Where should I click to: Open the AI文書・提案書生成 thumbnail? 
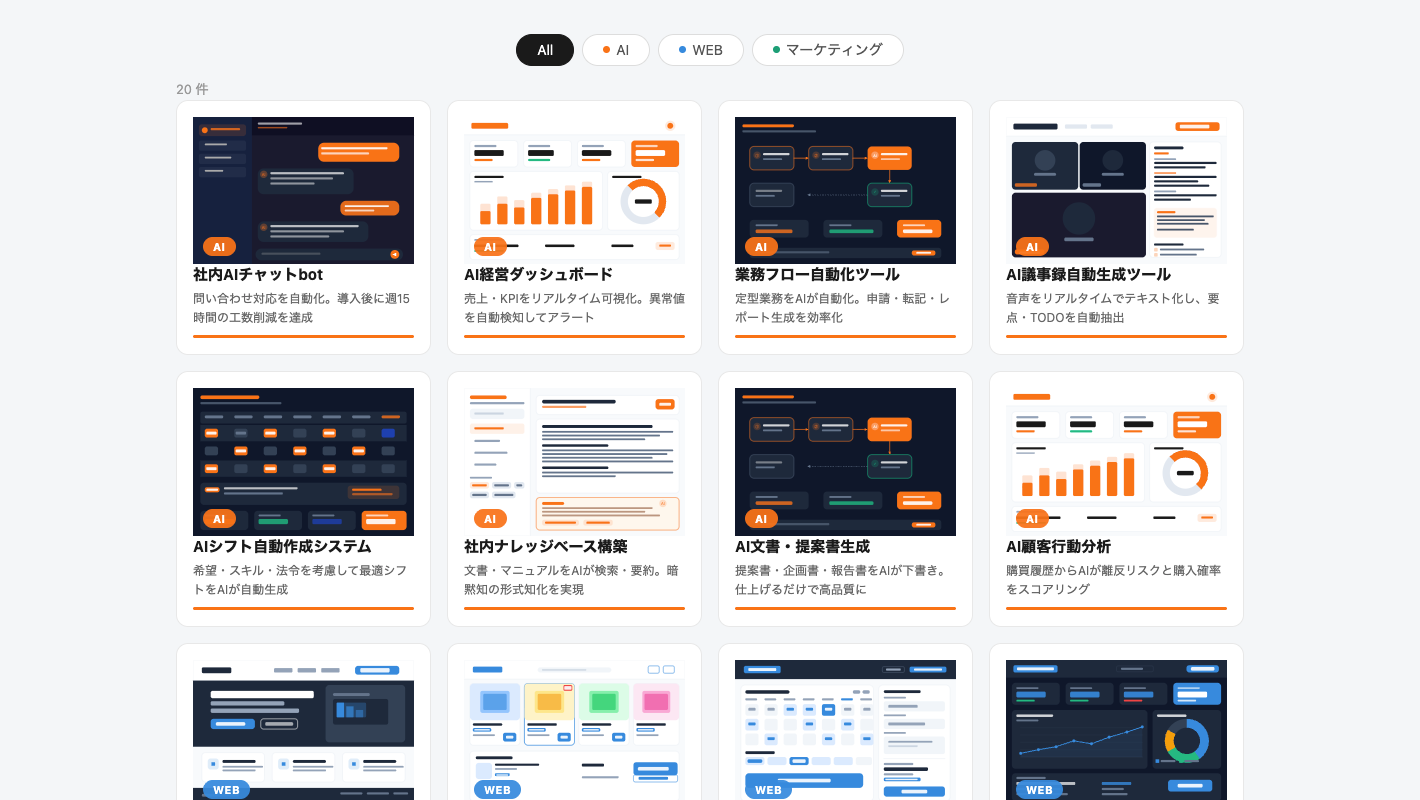[x=845, y=462]
